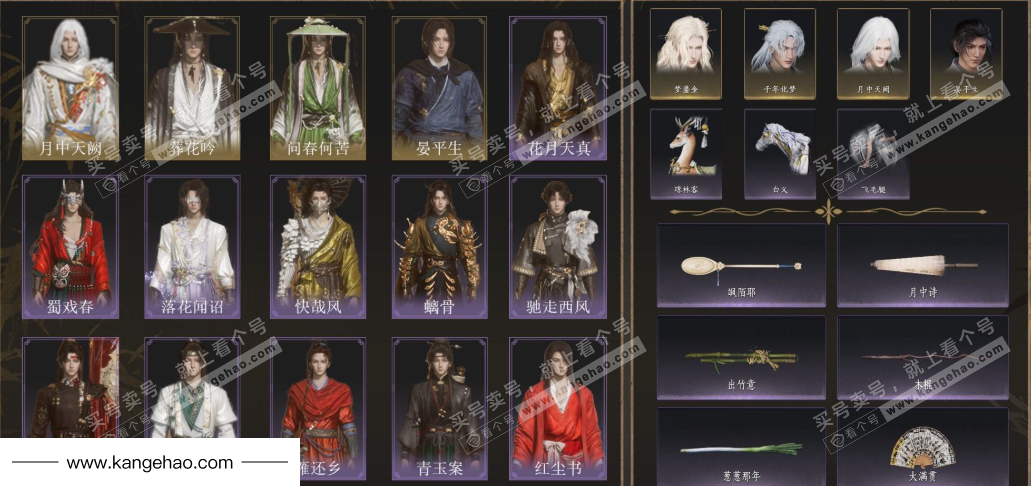Select the 葱葱那年 green onion weapon
This screenshot has width=1031, height=486.
coord(742,447)
